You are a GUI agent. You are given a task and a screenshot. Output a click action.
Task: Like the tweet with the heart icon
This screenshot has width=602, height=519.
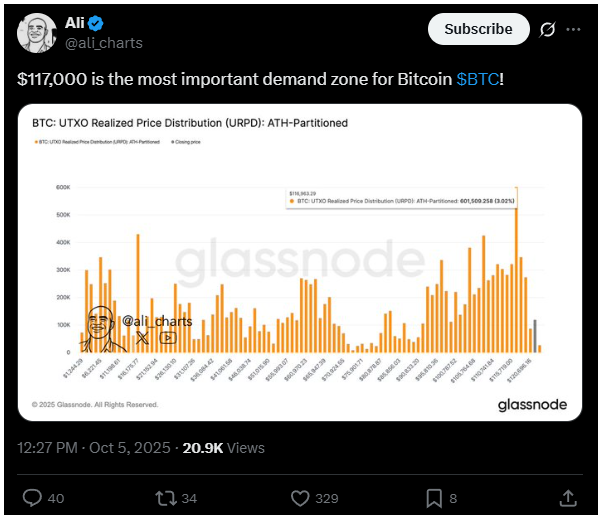point(300,497)
